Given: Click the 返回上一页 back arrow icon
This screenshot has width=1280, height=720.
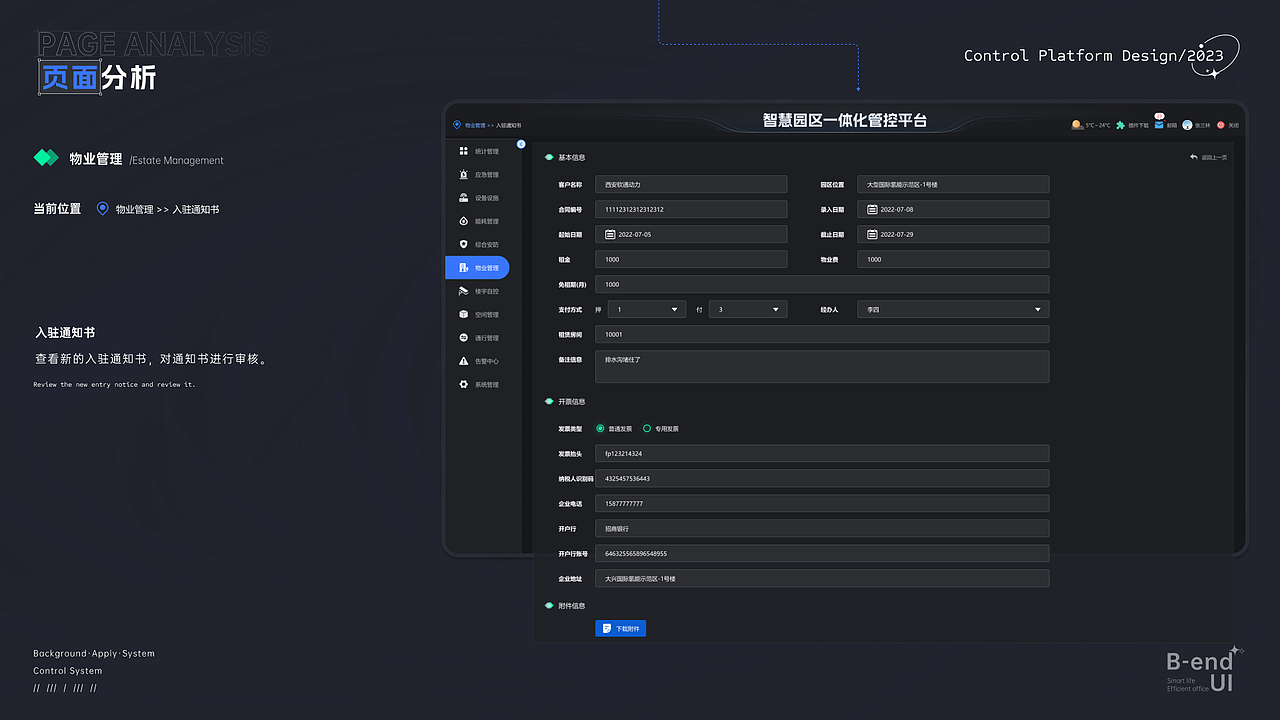Looking at the screenshot, I should 1193,157.
